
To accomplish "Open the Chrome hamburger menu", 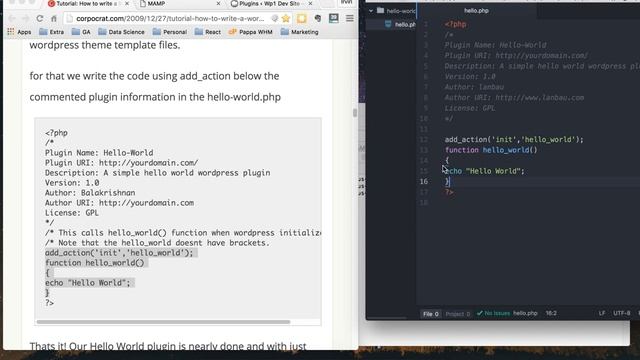I will (350, 18).
